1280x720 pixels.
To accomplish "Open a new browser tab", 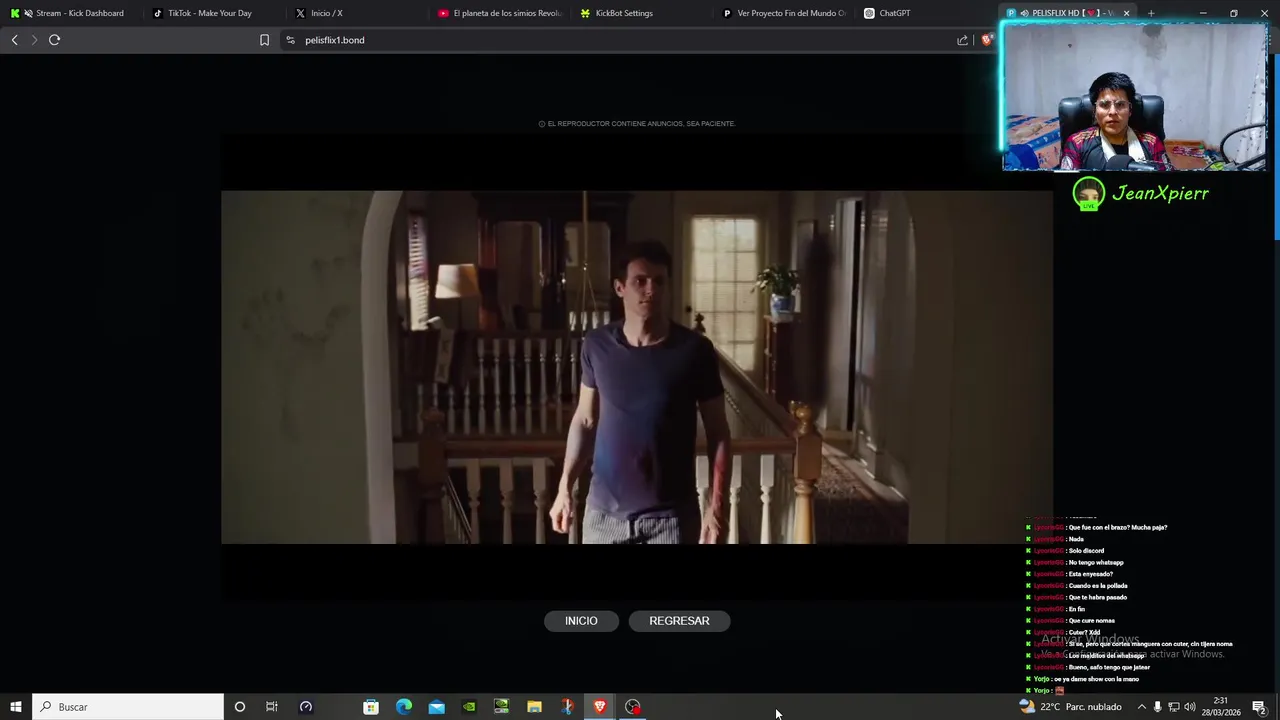I will [x=1151, y=13].
